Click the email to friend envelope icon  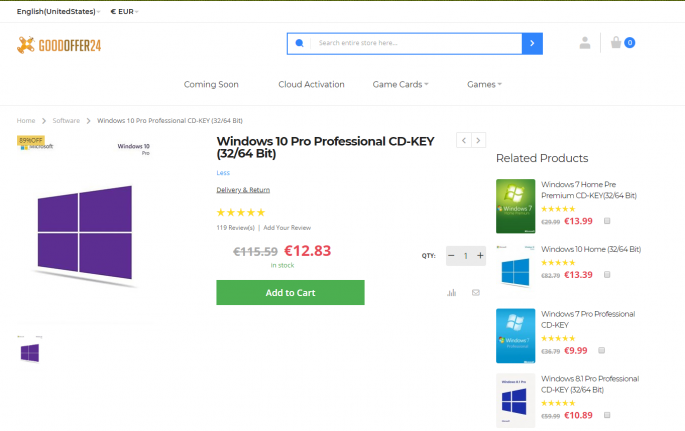click(476, 293)
